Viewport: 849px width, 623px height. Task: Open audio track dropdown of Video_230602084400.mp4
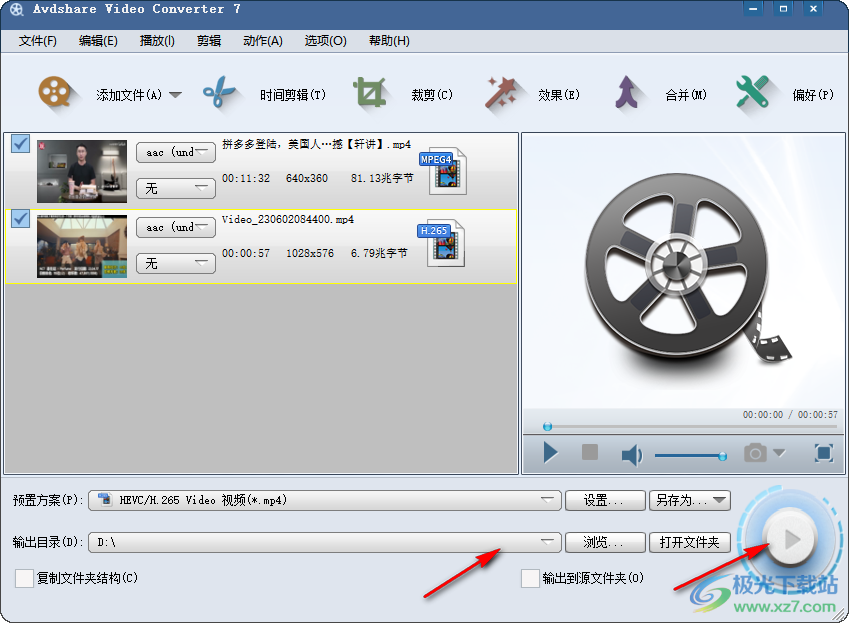click(176, 227)
